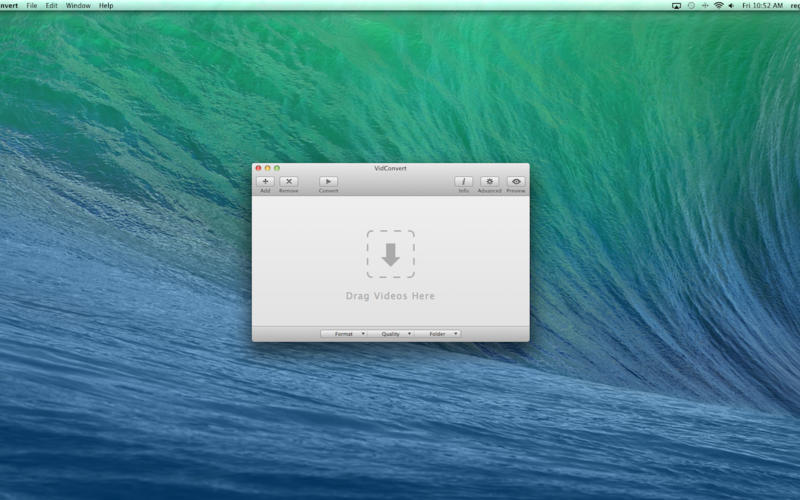
Task: Click the Drag Videos Here text area
Action: [x=390, y=296]
